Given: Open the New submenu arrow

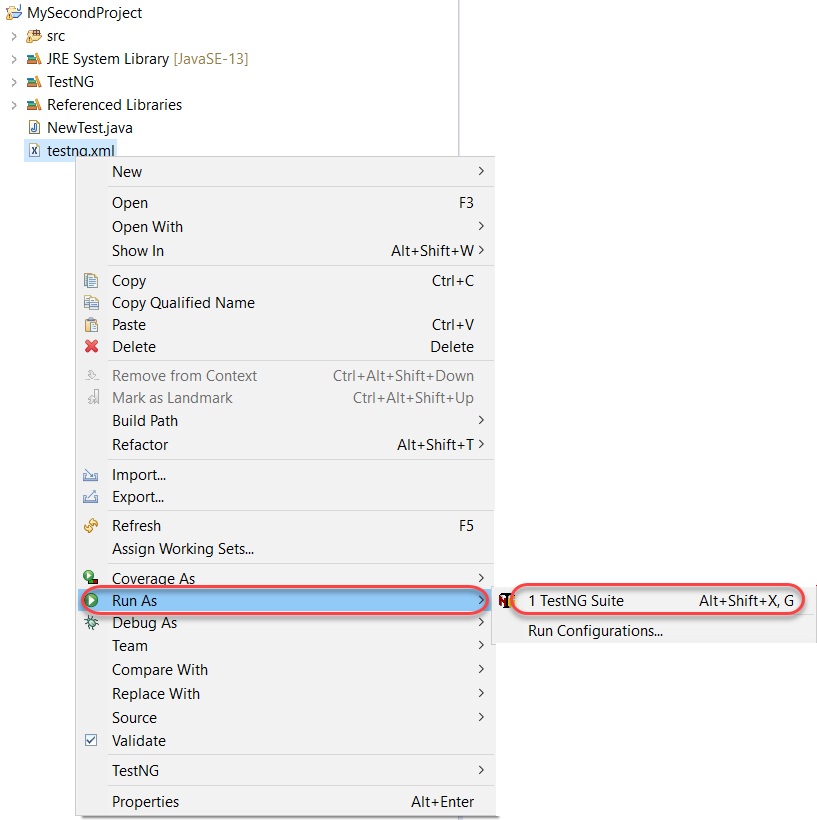Looking at the screenshot, I should click(x=481, y=171).
